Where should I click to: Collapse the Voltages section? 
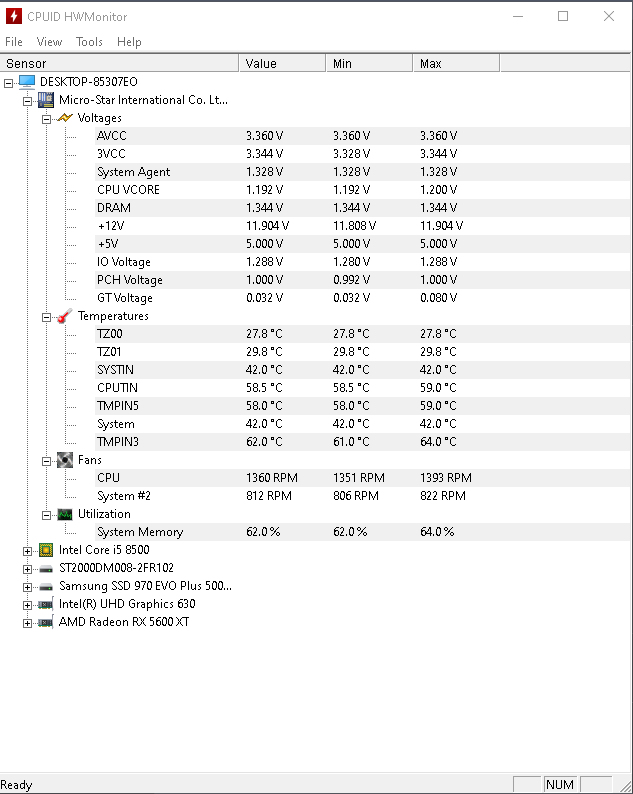pyautogui.click(x=46, y=120)
